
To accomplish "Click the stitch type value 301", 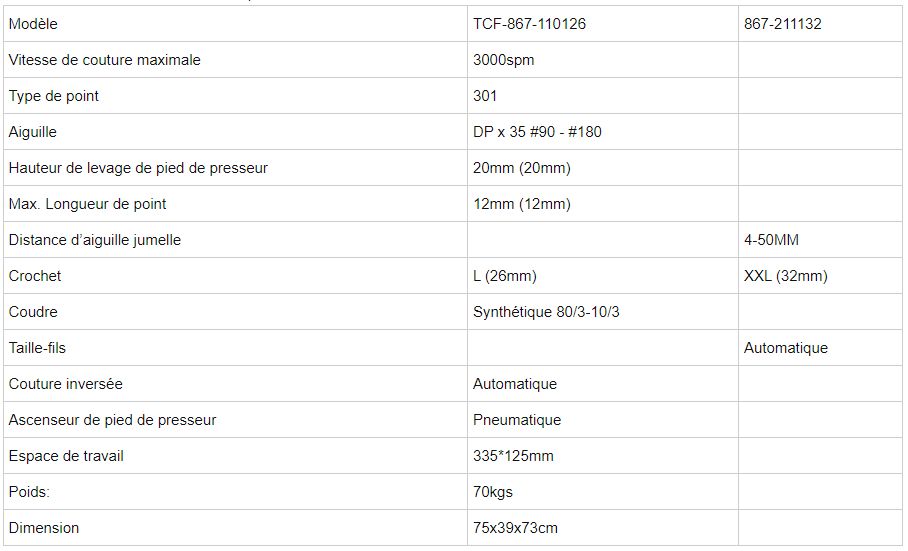I will [485, 96].
